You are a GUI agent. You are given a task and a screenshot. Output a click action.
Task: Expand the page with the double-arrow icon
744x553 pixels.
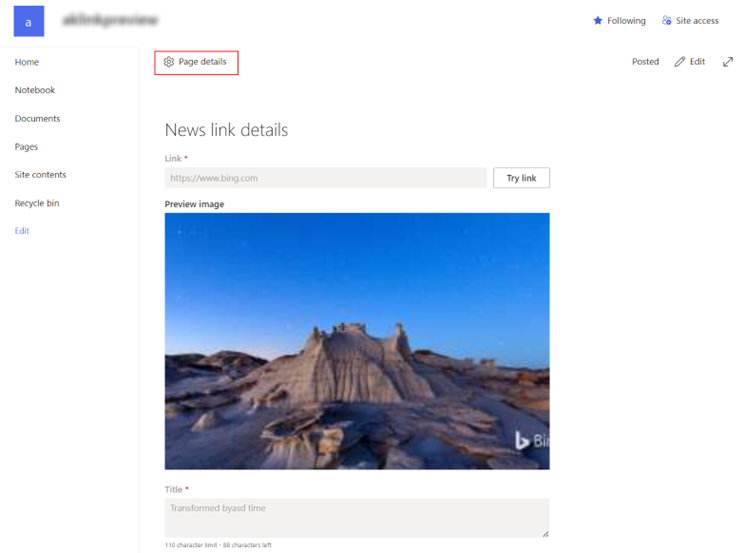(728, 62)
